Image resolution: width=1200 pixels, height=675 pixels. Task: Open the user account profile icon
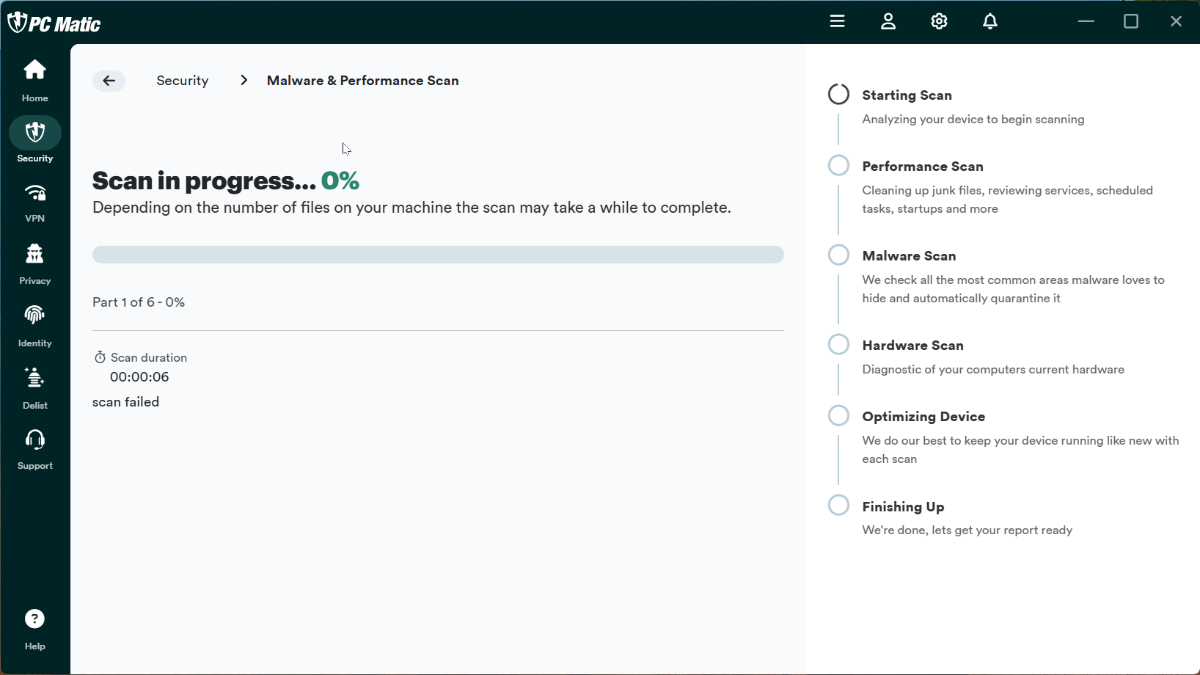[888, 21]
